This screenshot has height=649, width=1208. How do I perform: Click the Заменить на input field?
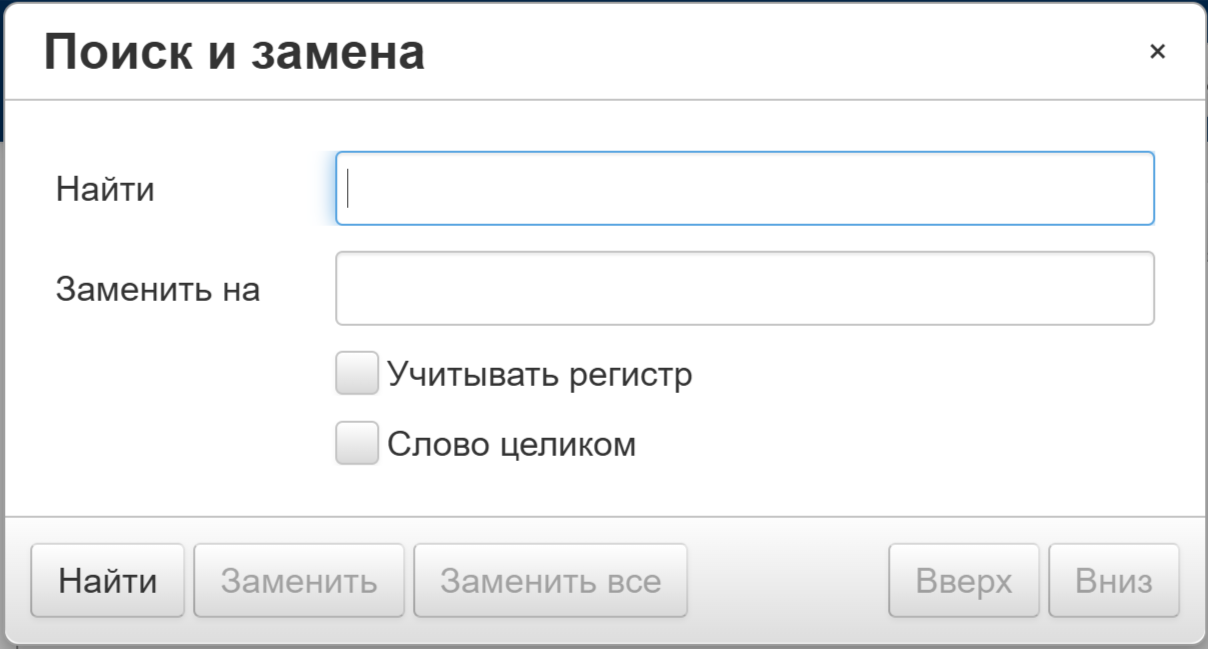click(744, 288)
